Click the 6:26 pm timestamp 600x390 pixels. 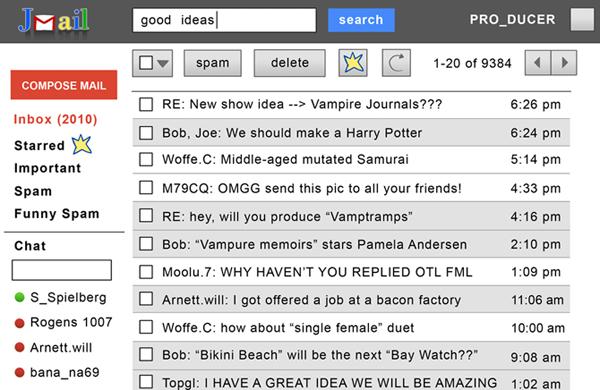(535, 104)
